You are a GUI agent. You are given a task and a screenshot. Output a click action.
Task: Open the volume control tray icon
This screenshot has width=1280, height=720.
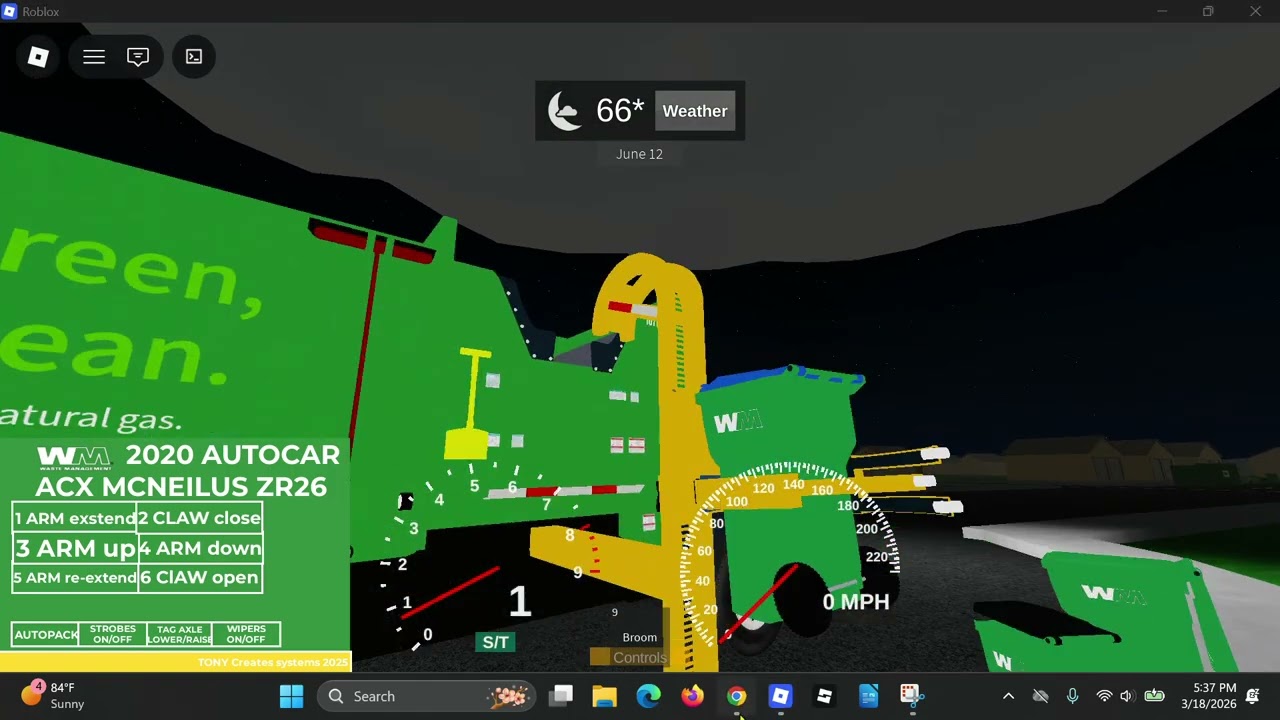click(1127, 696)
